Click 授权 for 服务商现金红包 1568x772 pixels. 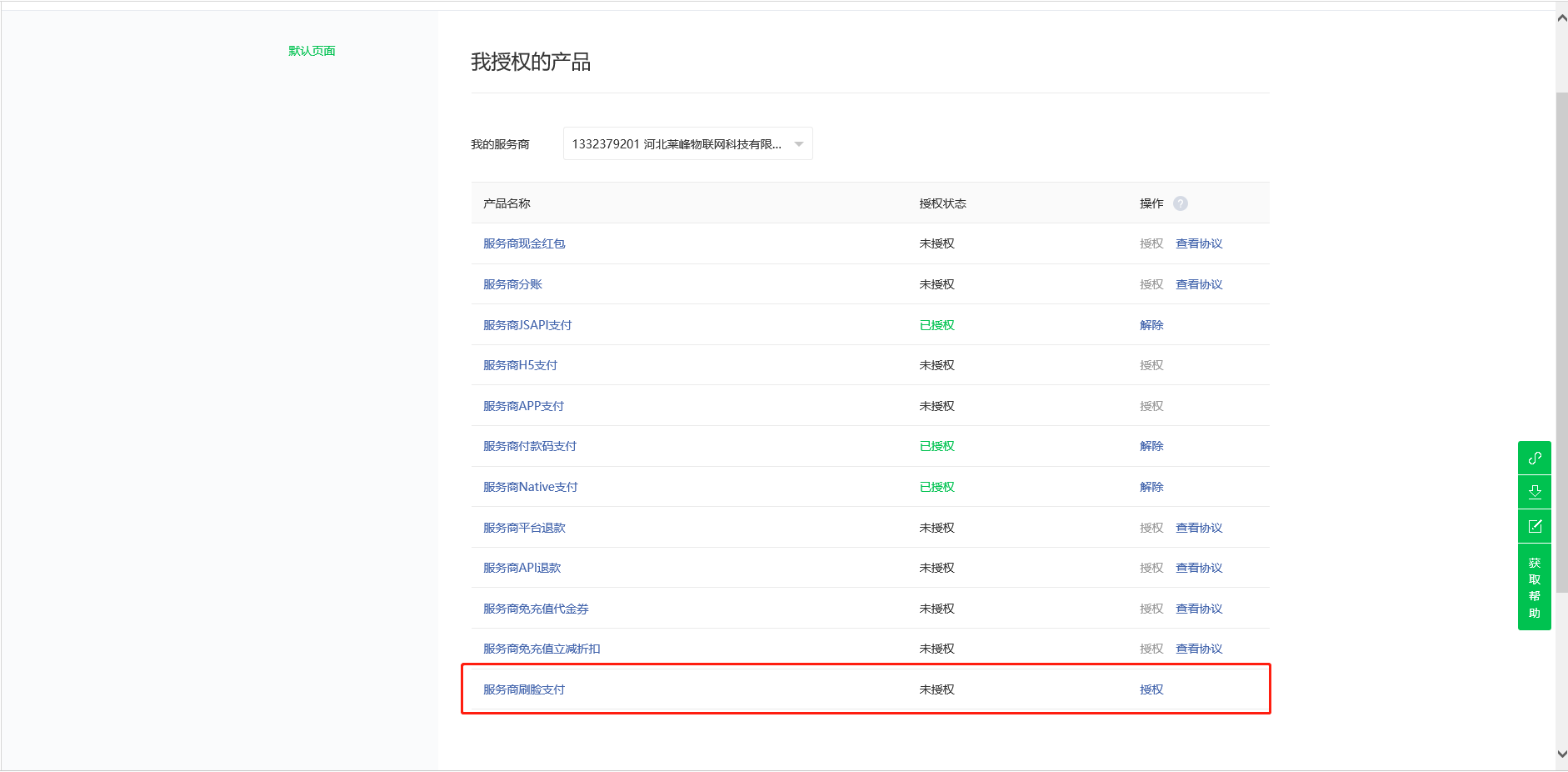[1151, 243]
